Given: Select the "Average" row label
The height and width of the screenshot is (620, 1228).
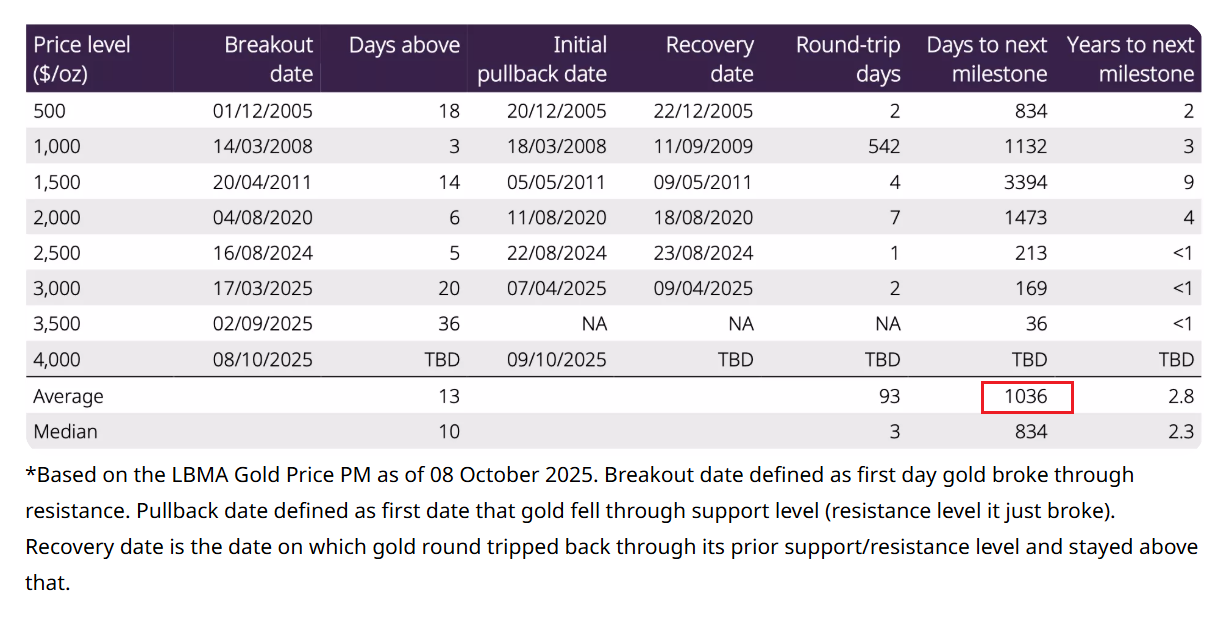Looking at the screenshot, I should (x=68, y=397).
